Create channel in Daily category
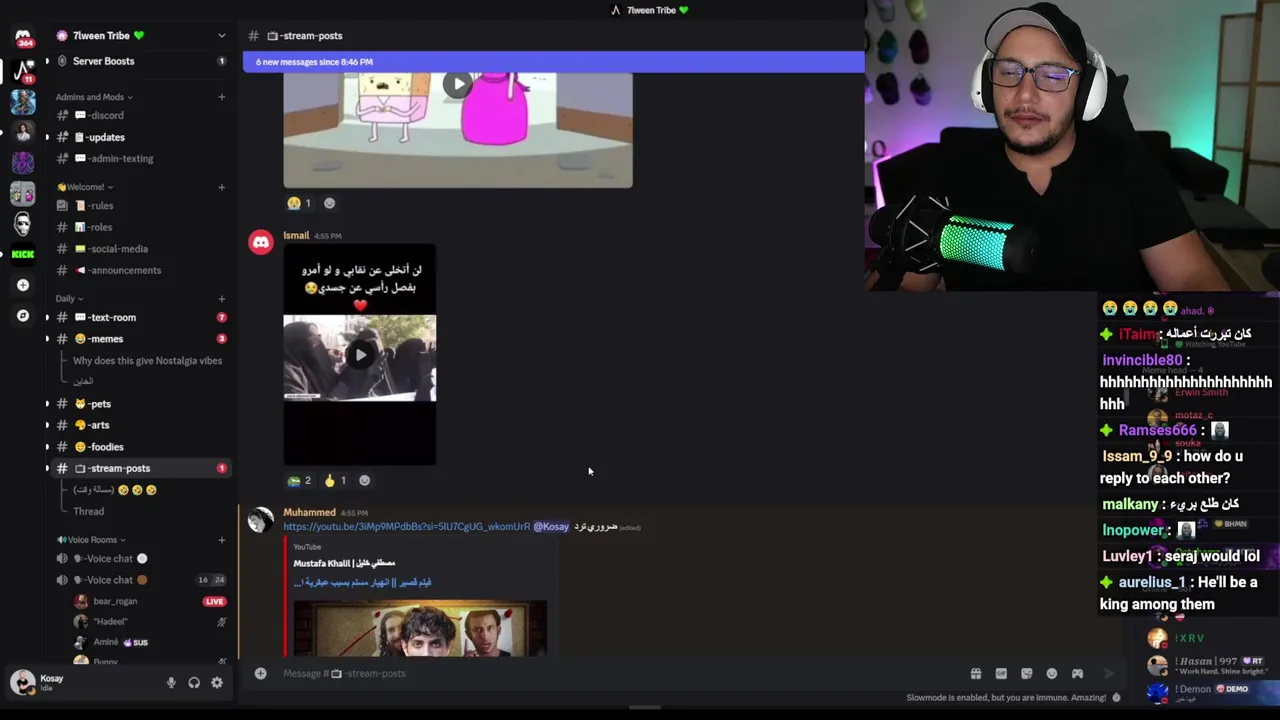Image resolution: width=1280 pixels, height=720 pixels. [x=221, y=298]
